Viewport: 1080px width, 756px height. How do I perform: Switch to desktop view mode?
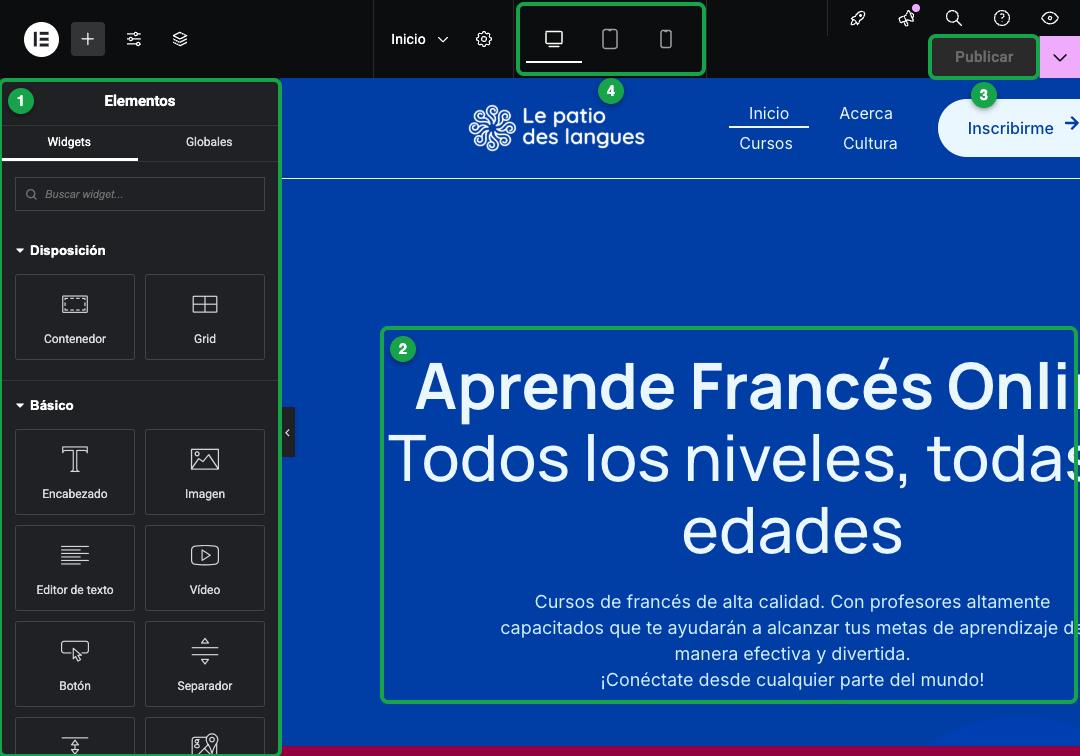point(554,39)
